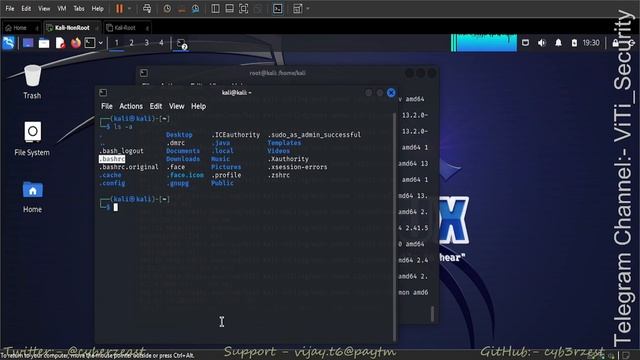Pause the virtual machine with the orange pause button
This screenshot has height=360, width=640.
[119, 9]
